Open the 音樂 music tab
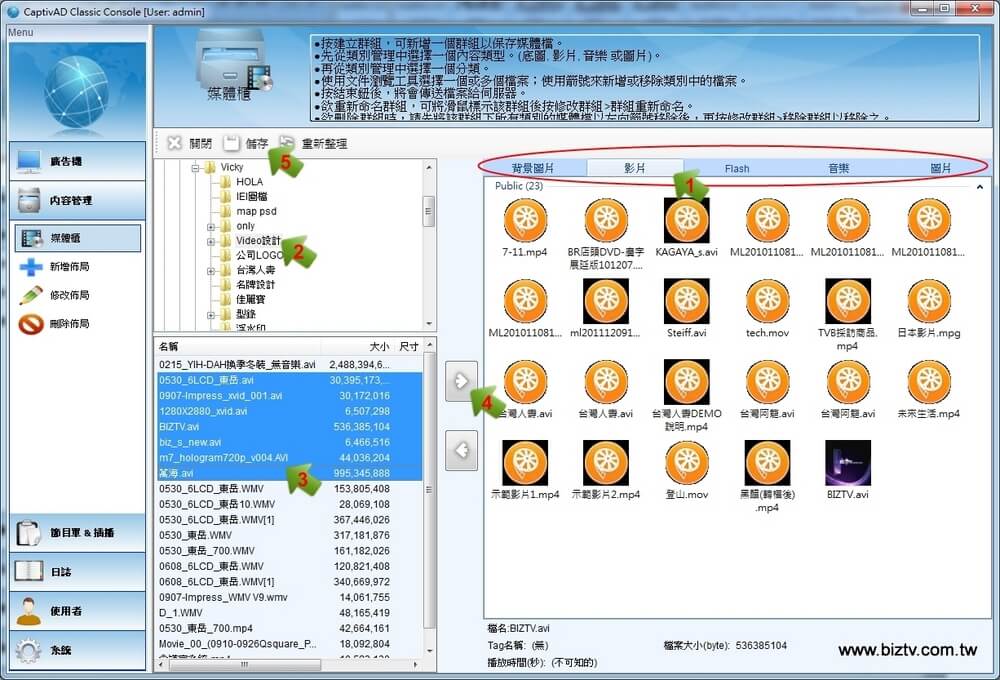The height and width of the screenshot is (680, 1000). [x=838, y=168]
